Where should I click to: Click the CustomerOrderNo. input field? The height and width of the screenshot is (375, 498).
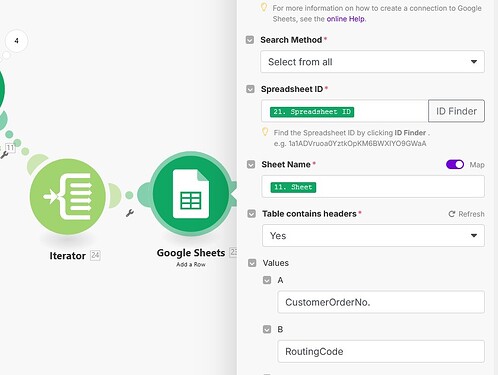coord(381,302)
